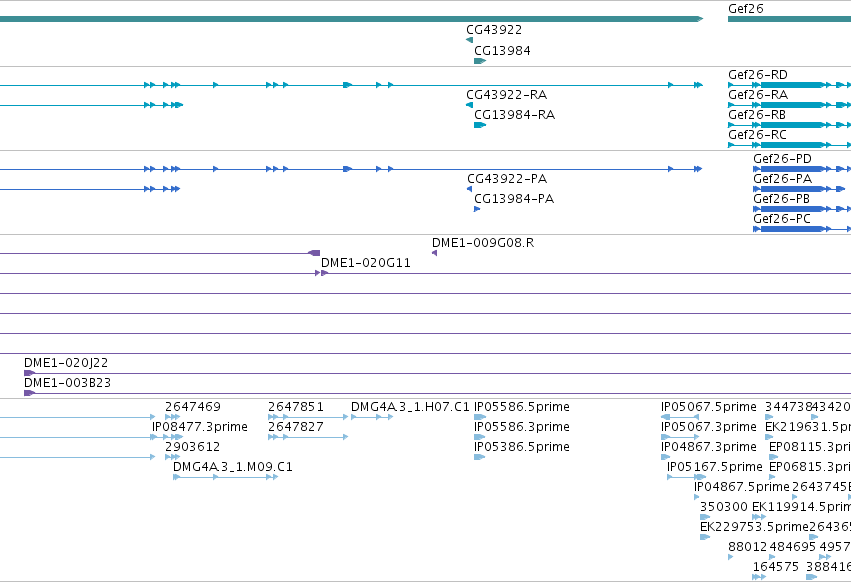
Task: Select the IP05386.5prime EST label
Action: click(522, 447)
